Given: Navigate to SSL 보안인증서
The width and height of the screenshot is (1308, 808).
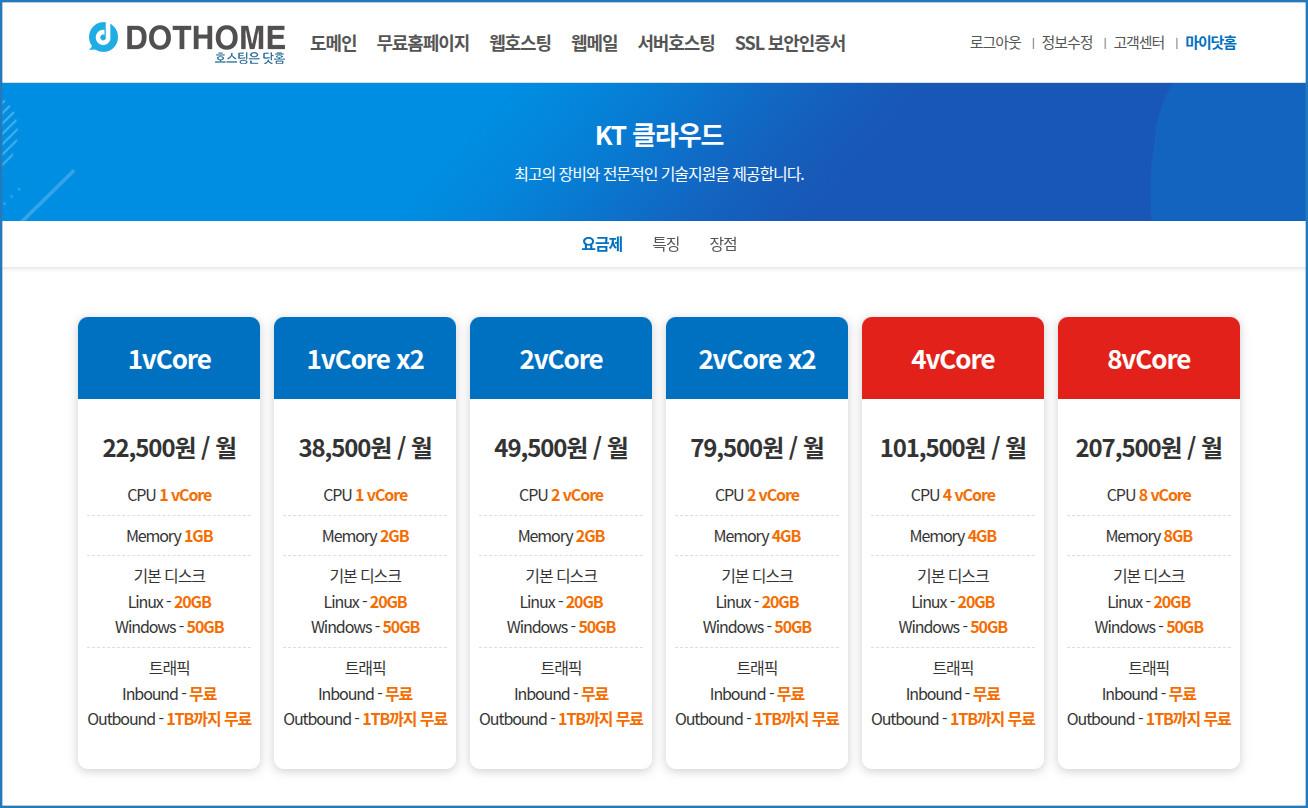Looking at the screenshot, I should click(790, 43).
